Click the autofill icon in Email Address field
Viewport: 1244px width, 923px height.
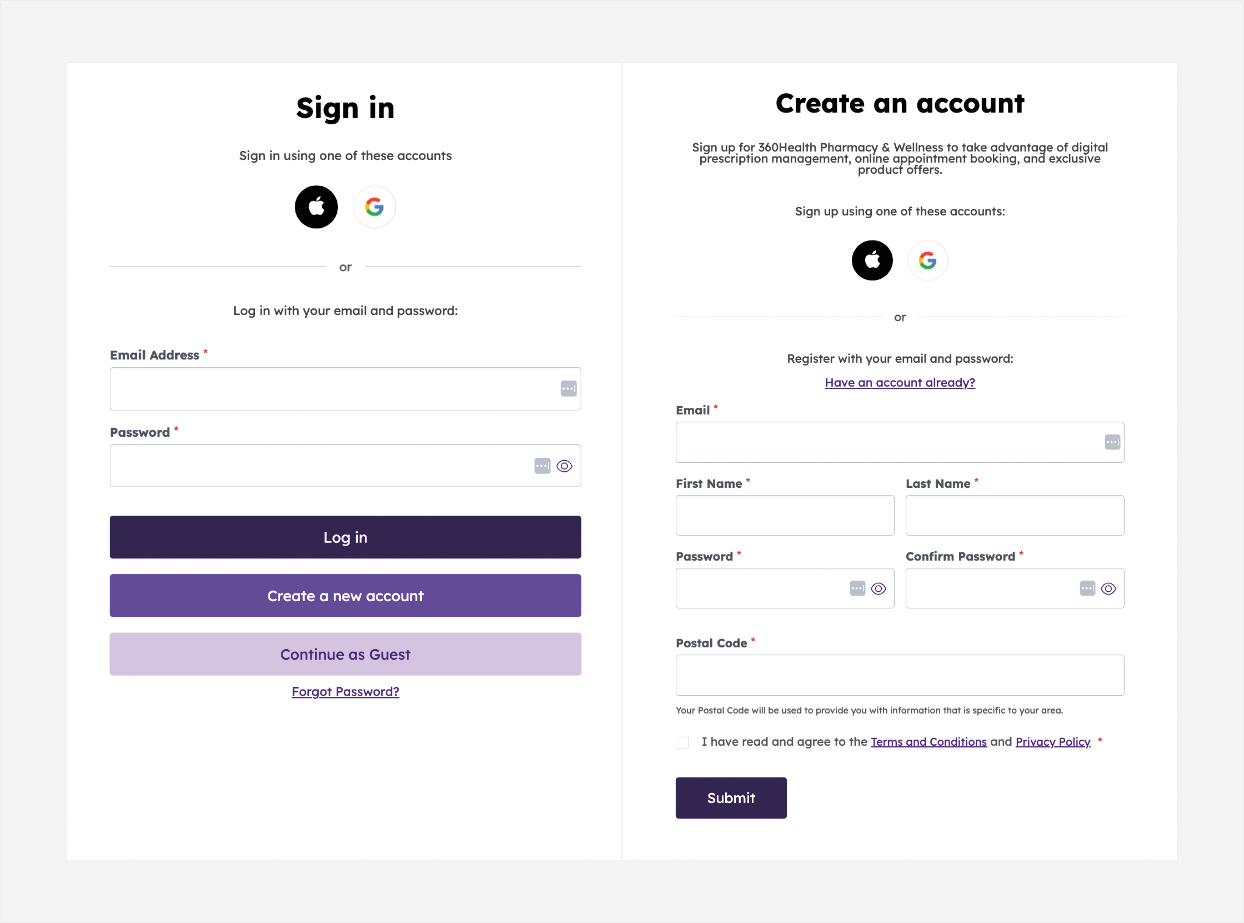568,389
